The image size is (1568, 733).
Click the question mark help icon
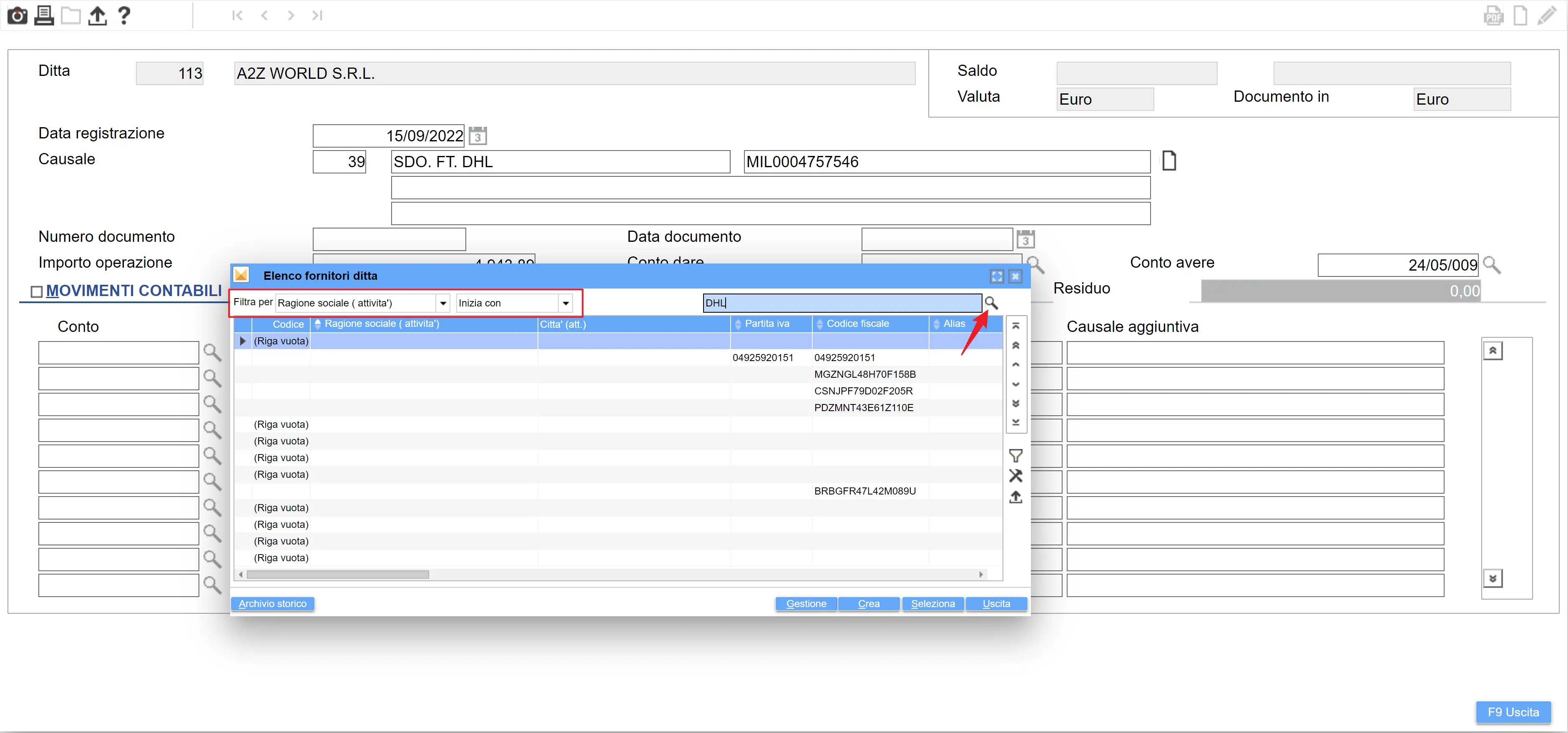tap(123, 15)
